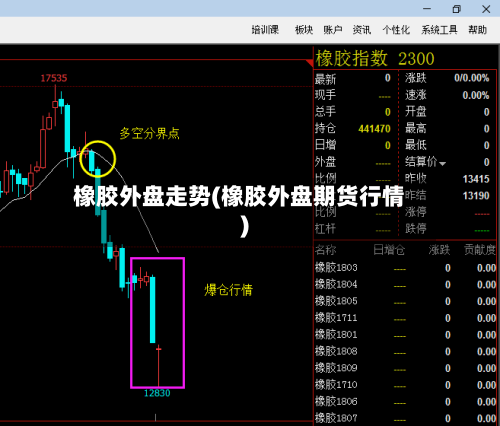Select the 橡胶1805 contract row
This screenshot has height=426, width=500.
tap(405, 301)
